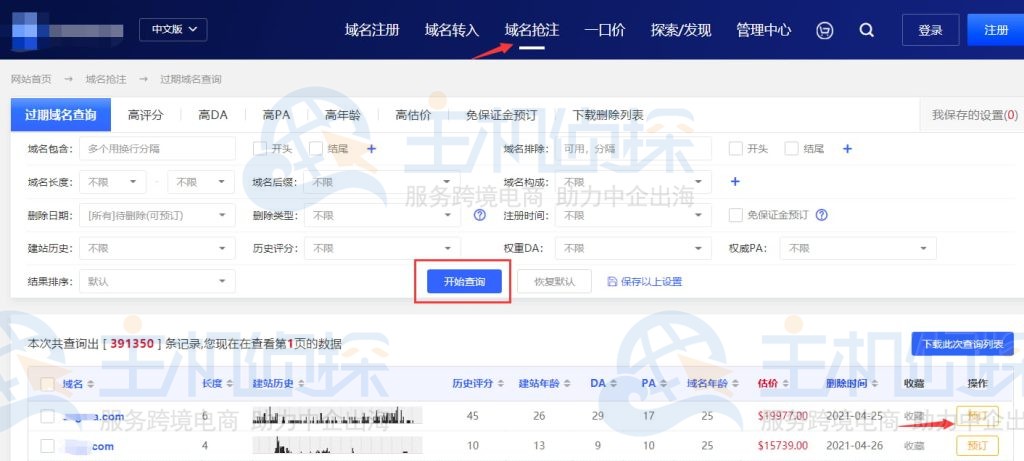Screen dimensions: 1024x461
Task: Open 建站历史 dropdown
Action: coord(157,248)
